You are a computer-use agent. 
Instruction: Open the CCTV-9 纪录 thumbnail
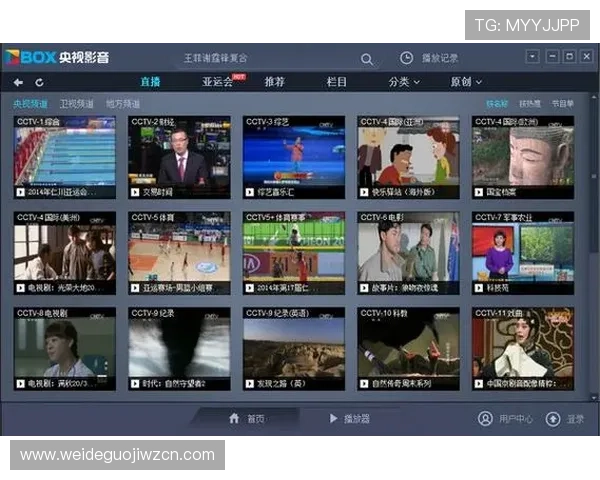point(179,349)
